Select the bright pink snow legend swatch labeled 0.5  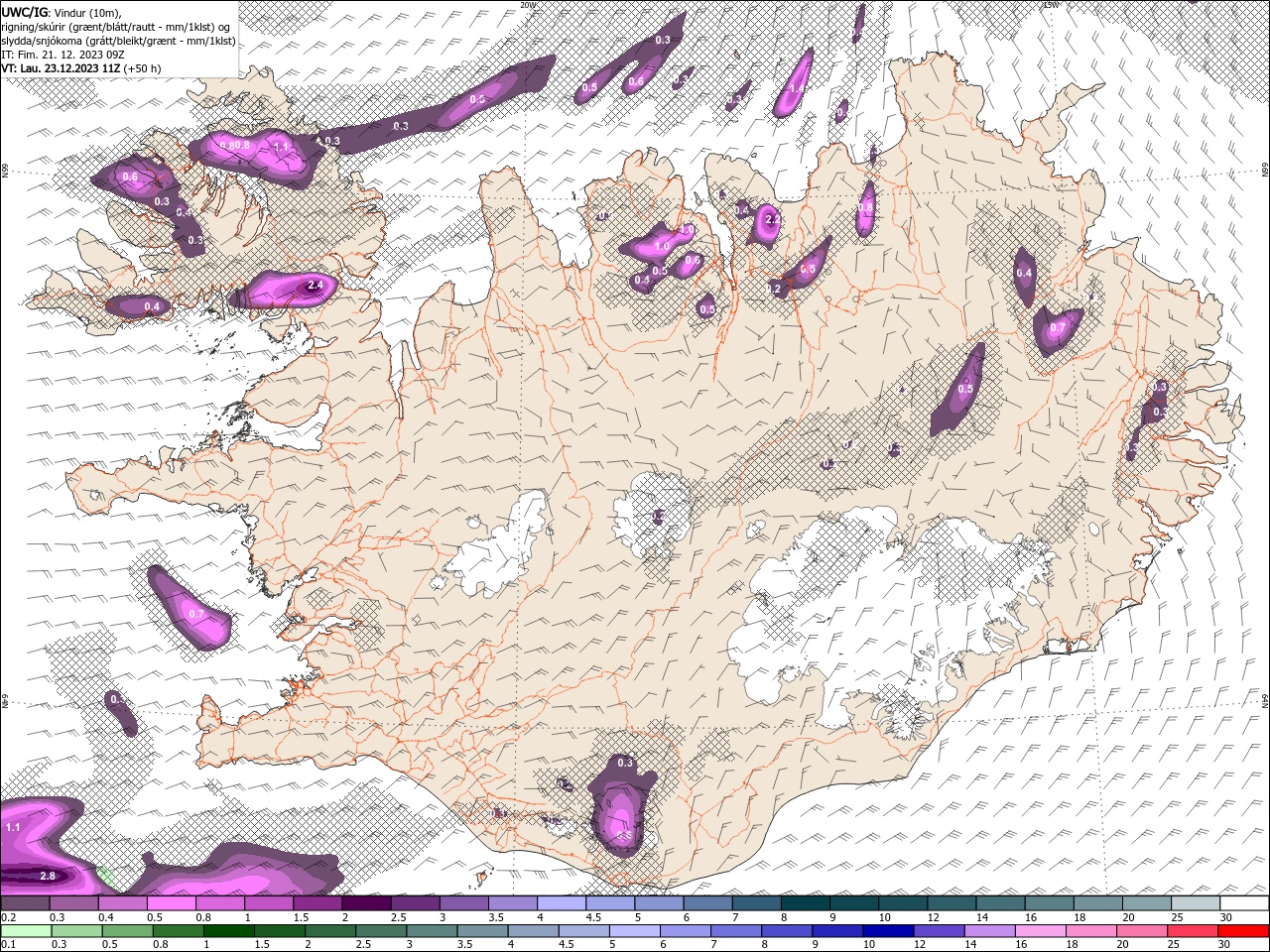pos(171,903)
